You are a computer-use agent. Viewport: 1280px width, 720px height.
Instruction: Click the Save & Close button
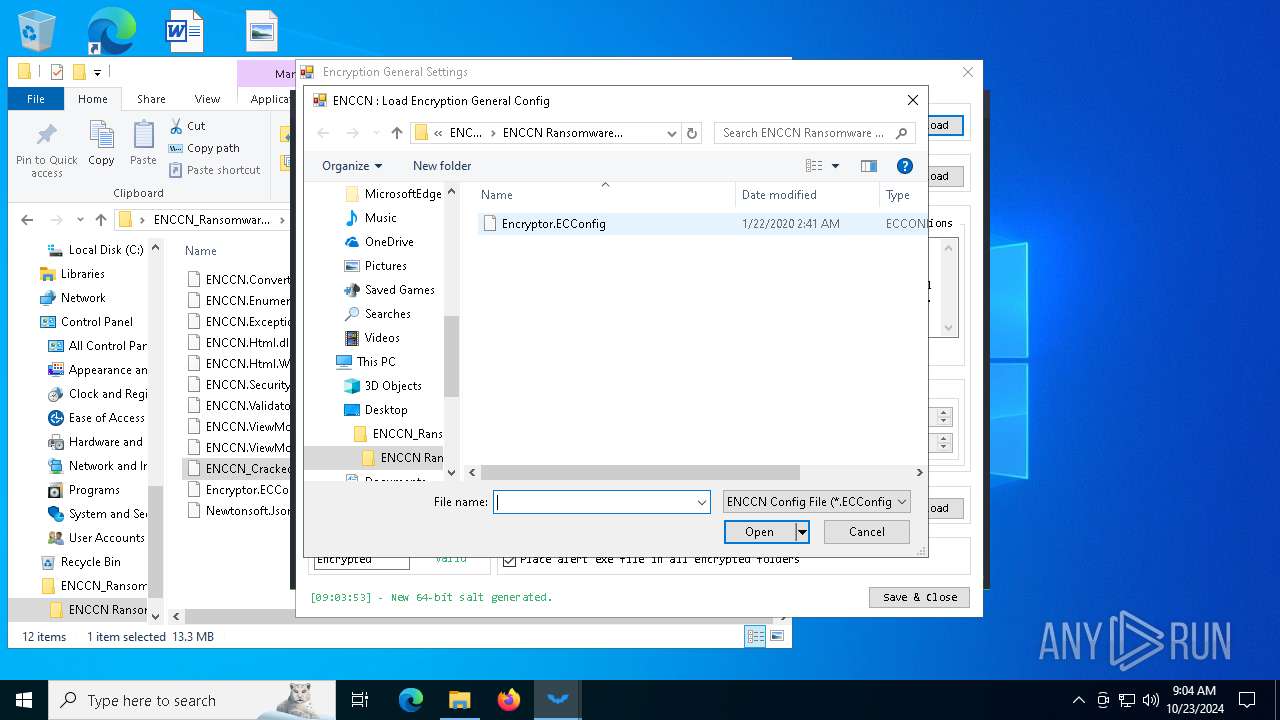point(920,597)
